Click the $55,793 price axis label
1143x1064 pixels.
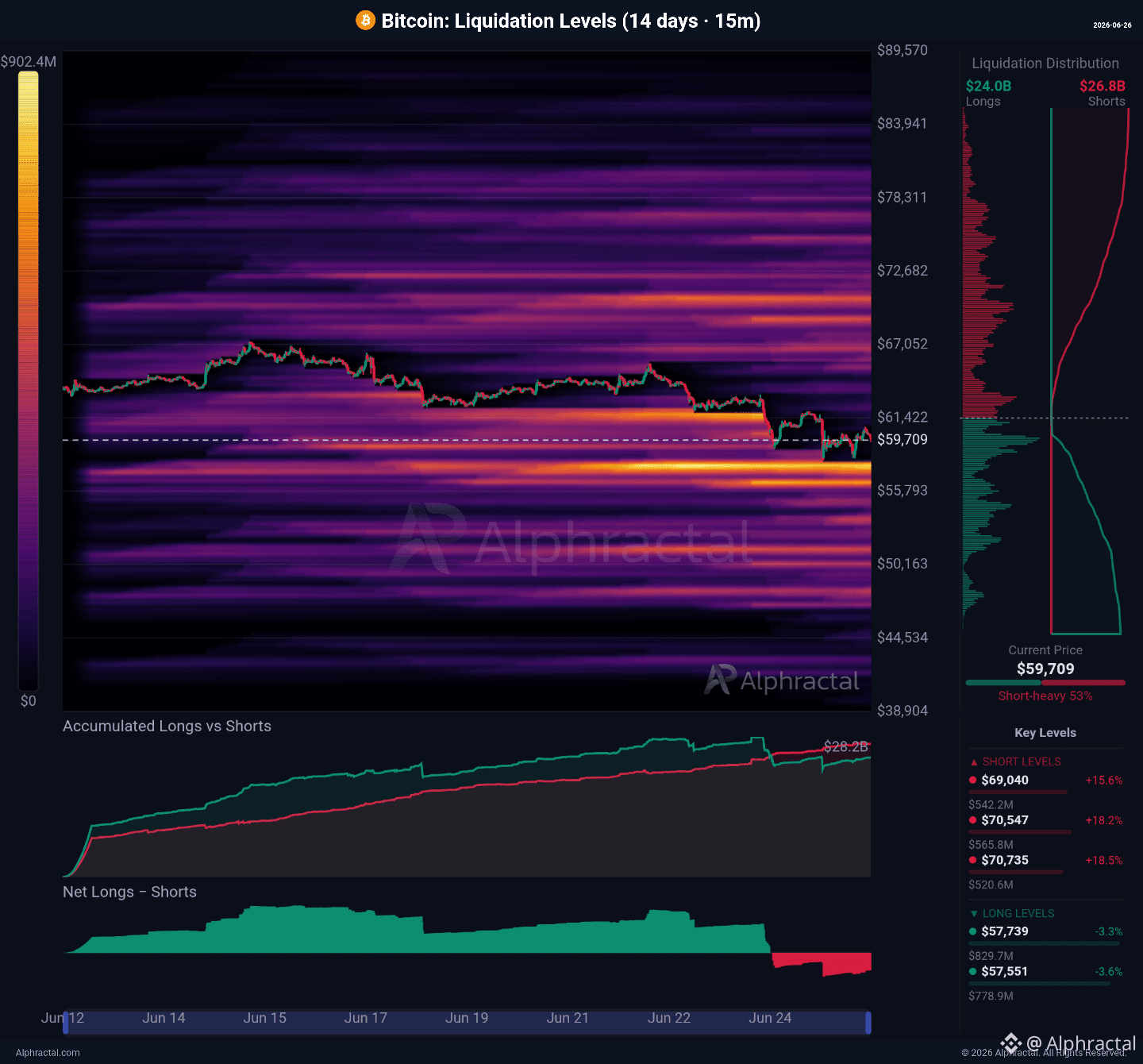[x=902, y=491]
